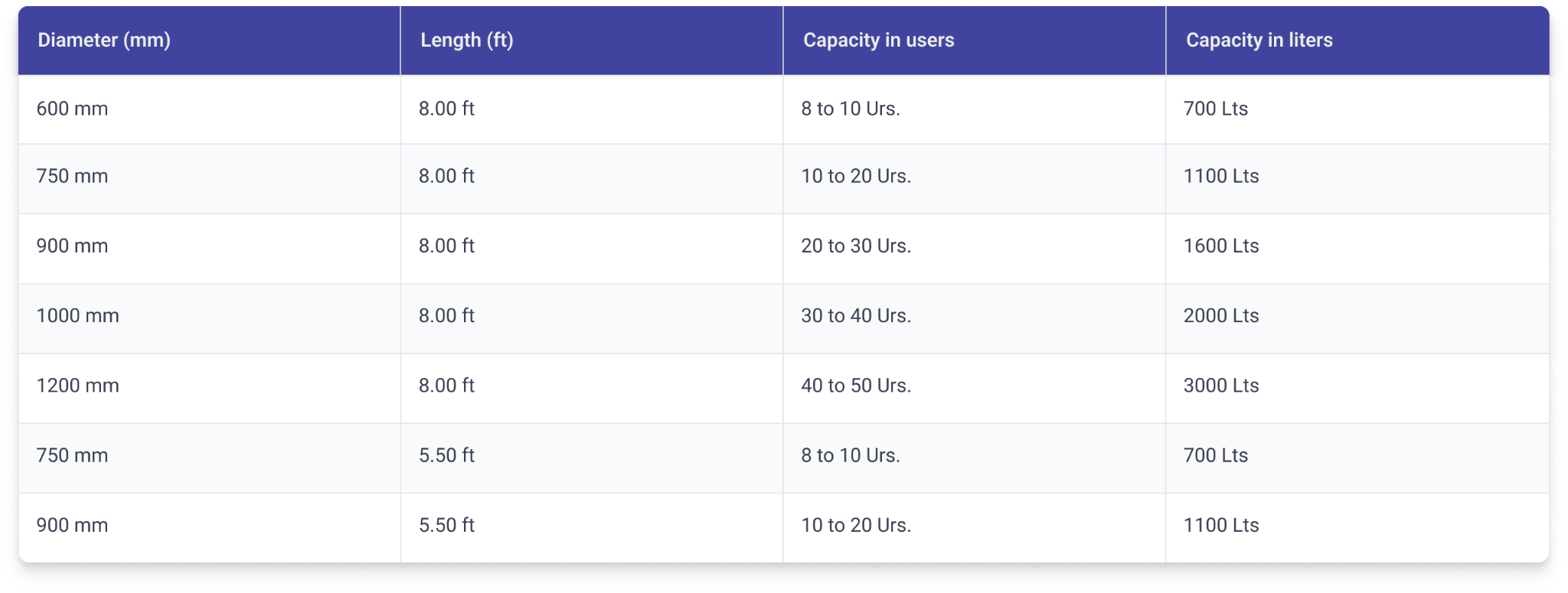
Task: Click the 5.50 ft cell in the last row
Action: 446,526
